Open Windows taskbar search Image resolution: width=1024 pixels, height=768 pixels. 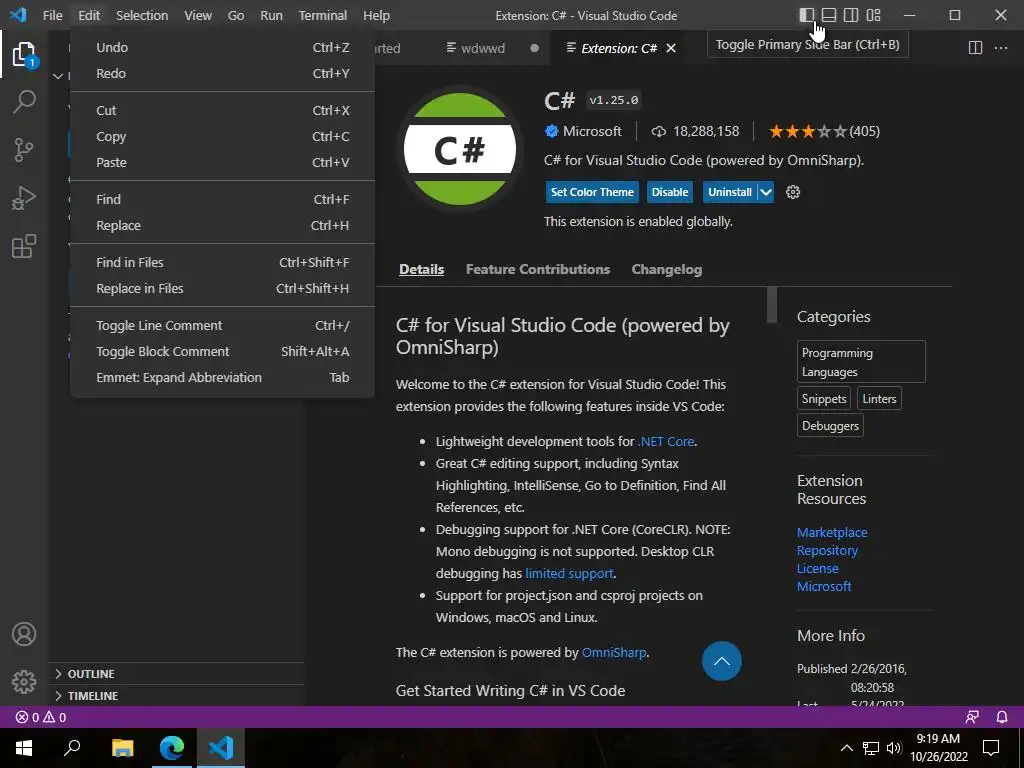[x=72, y=748]
